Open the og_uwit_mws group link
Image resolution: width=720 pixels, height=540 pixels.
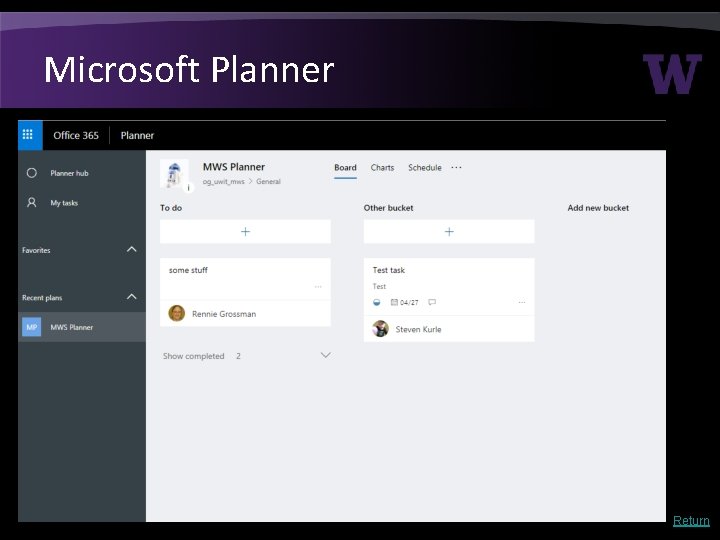[224, 182]
